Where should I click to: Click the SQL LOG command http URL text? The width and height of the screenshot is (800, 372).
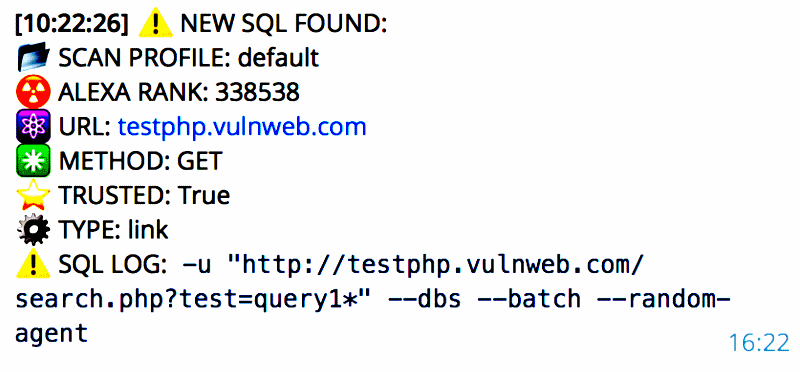(443, 265)
